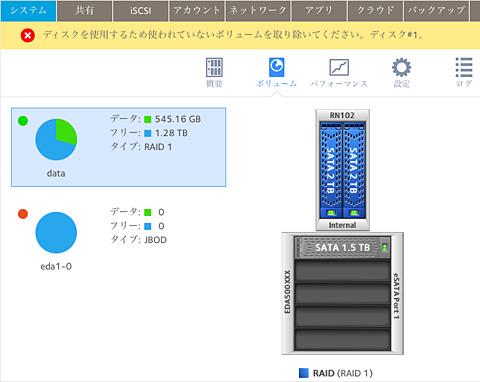Open the iSCSI tab
This screenshot has height=382, width=480.
coord(140,11)
